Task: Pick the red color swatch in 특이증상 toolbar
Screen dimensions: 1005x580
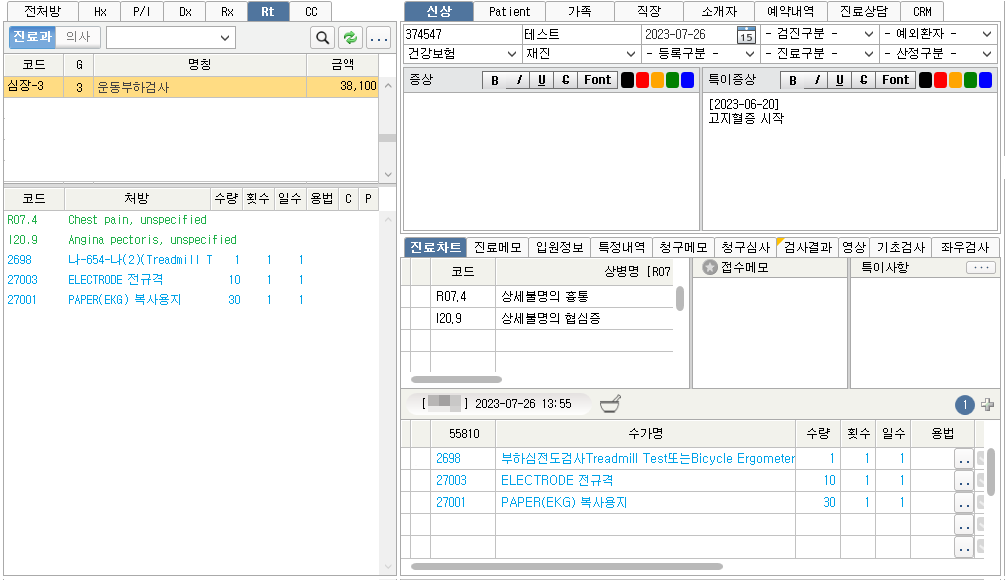Action: [941, 80]
